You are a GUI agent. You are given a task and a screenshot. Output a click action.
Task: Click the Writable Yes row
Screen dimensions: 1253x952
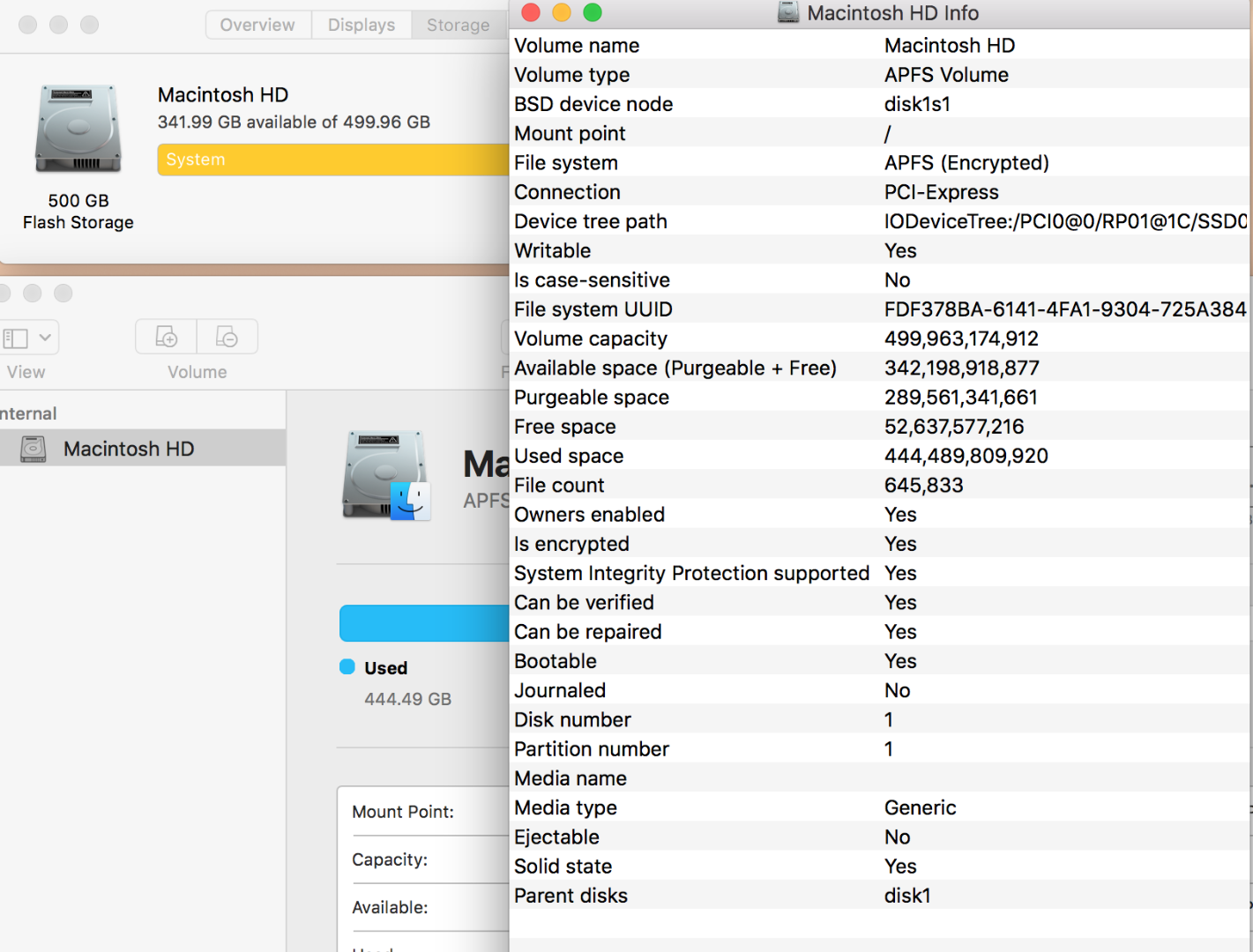pos(900,250)
